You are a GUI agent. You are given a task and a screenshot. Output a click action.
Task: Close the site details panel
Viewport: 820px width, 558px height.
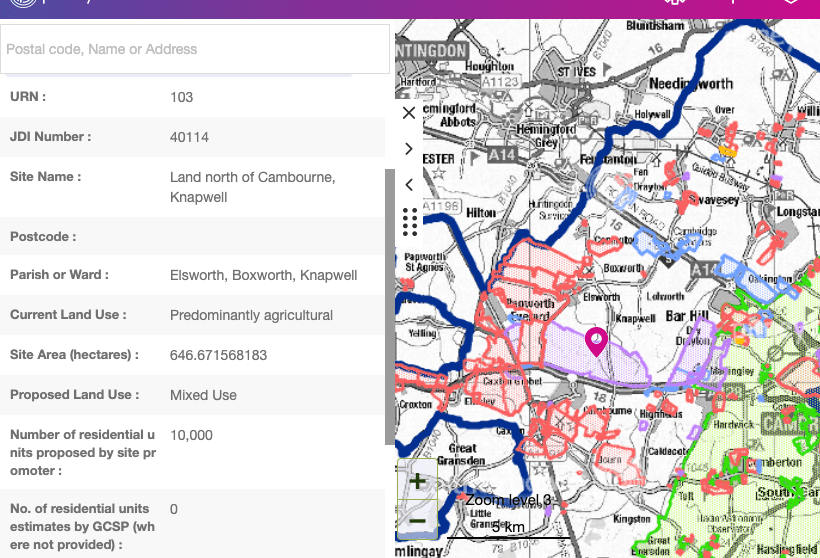click(x=409, y=113)
